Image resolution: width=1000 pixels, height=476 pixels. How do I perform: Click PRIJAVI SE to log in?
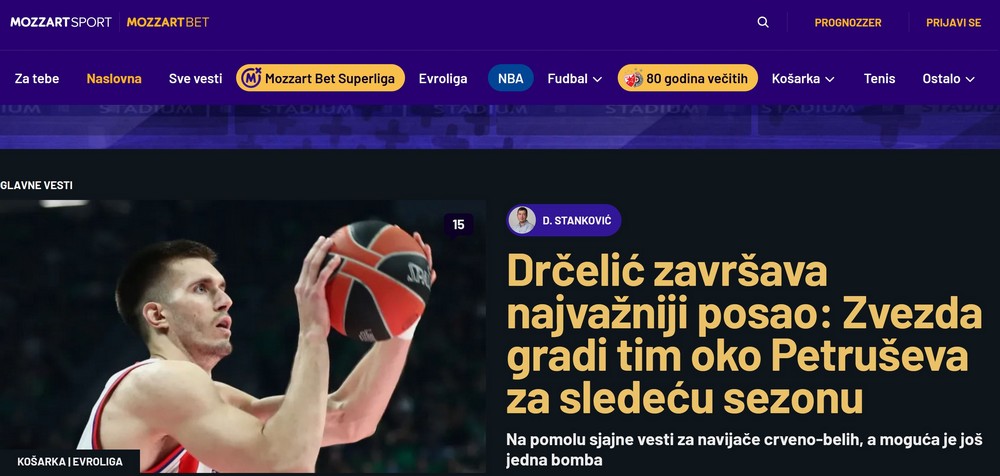(x=953, y=22)
